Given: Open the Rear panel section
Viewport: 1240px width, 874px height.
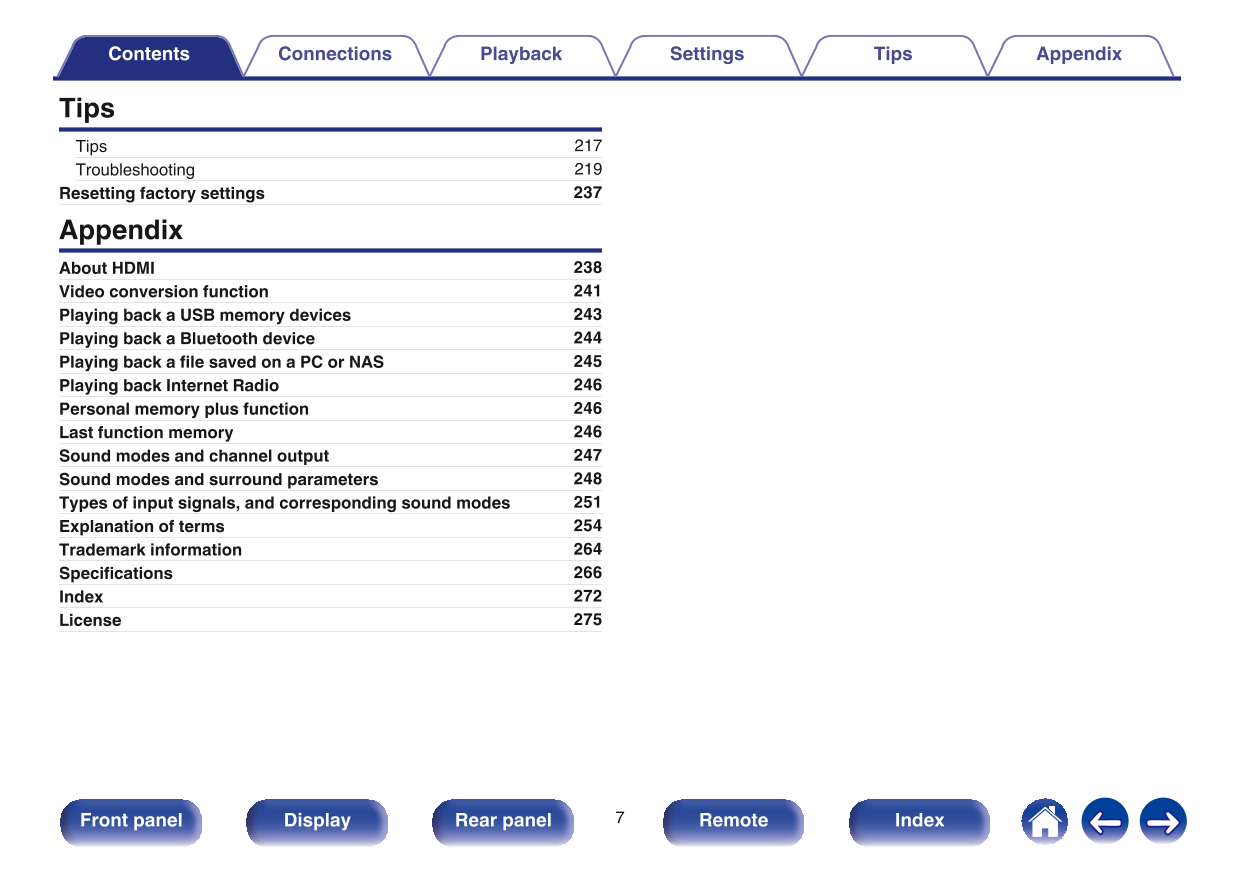Looking at the screenshot, I should (503, 821).
